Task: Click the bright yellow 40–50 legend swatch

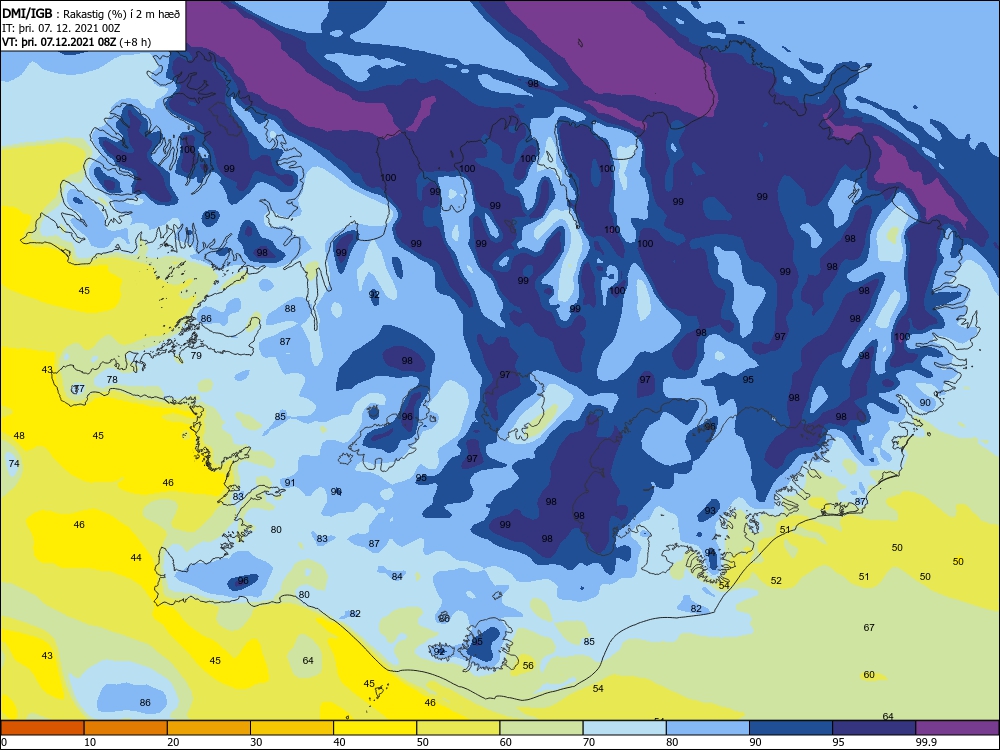Action: 375,728
